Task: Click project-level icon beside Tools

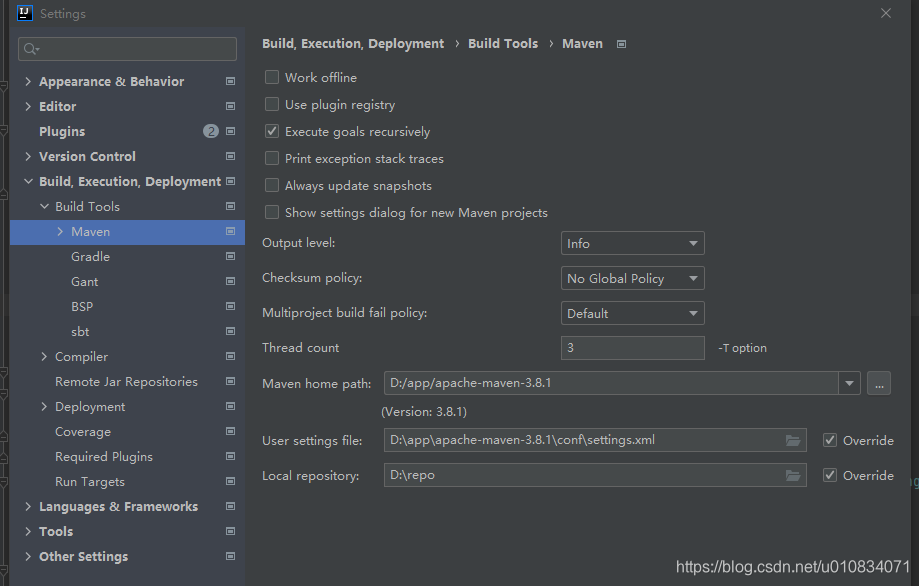Action: coord(230,532)
